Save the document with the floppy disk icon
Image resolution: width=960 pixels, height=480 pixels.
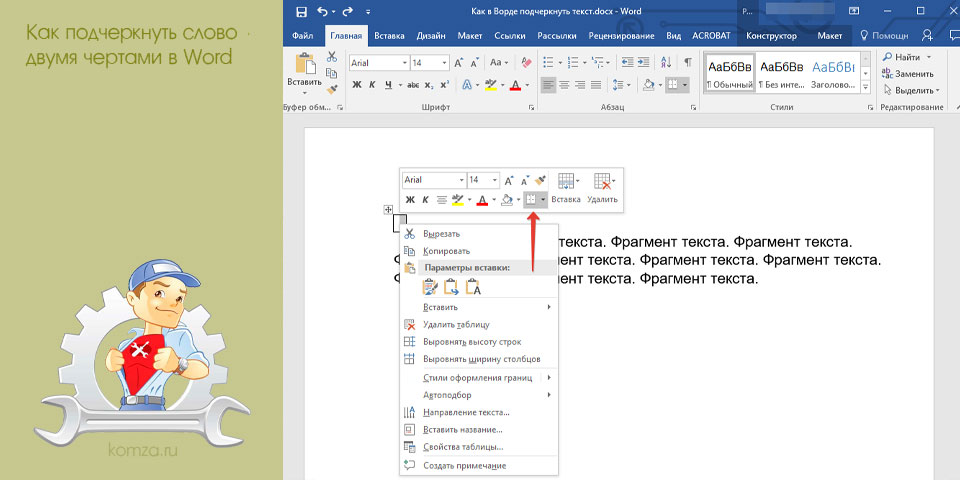coord(301,11)
